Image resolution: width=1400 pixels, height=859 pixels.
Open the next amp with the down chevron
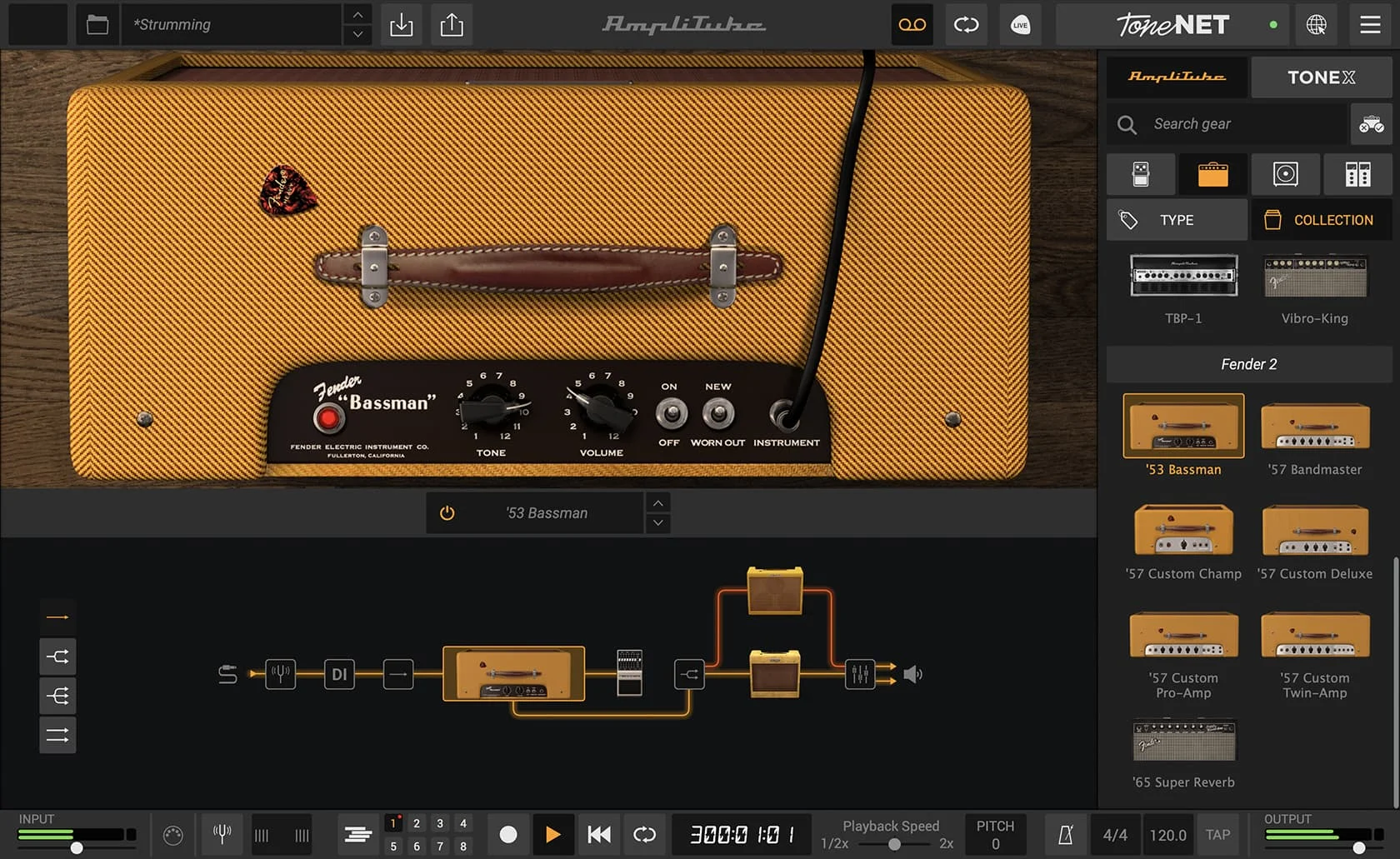[657, 523]
